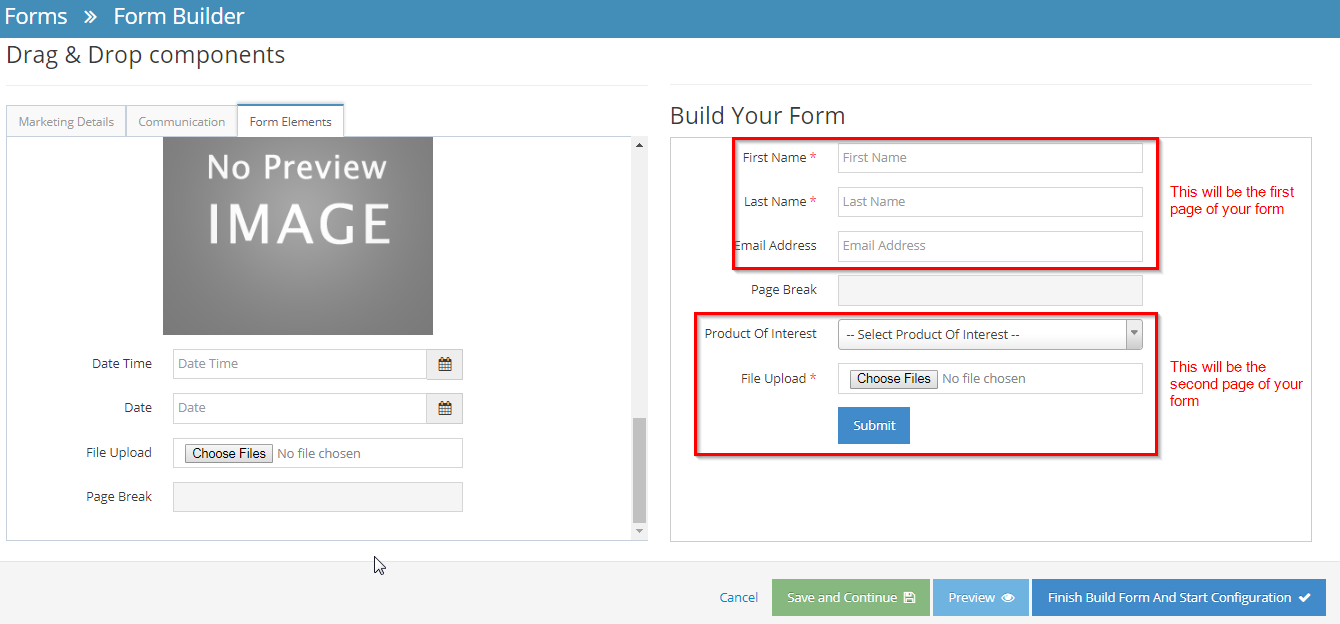
Task: Click the Email Address input field
Action: click(x=989, y=246)
